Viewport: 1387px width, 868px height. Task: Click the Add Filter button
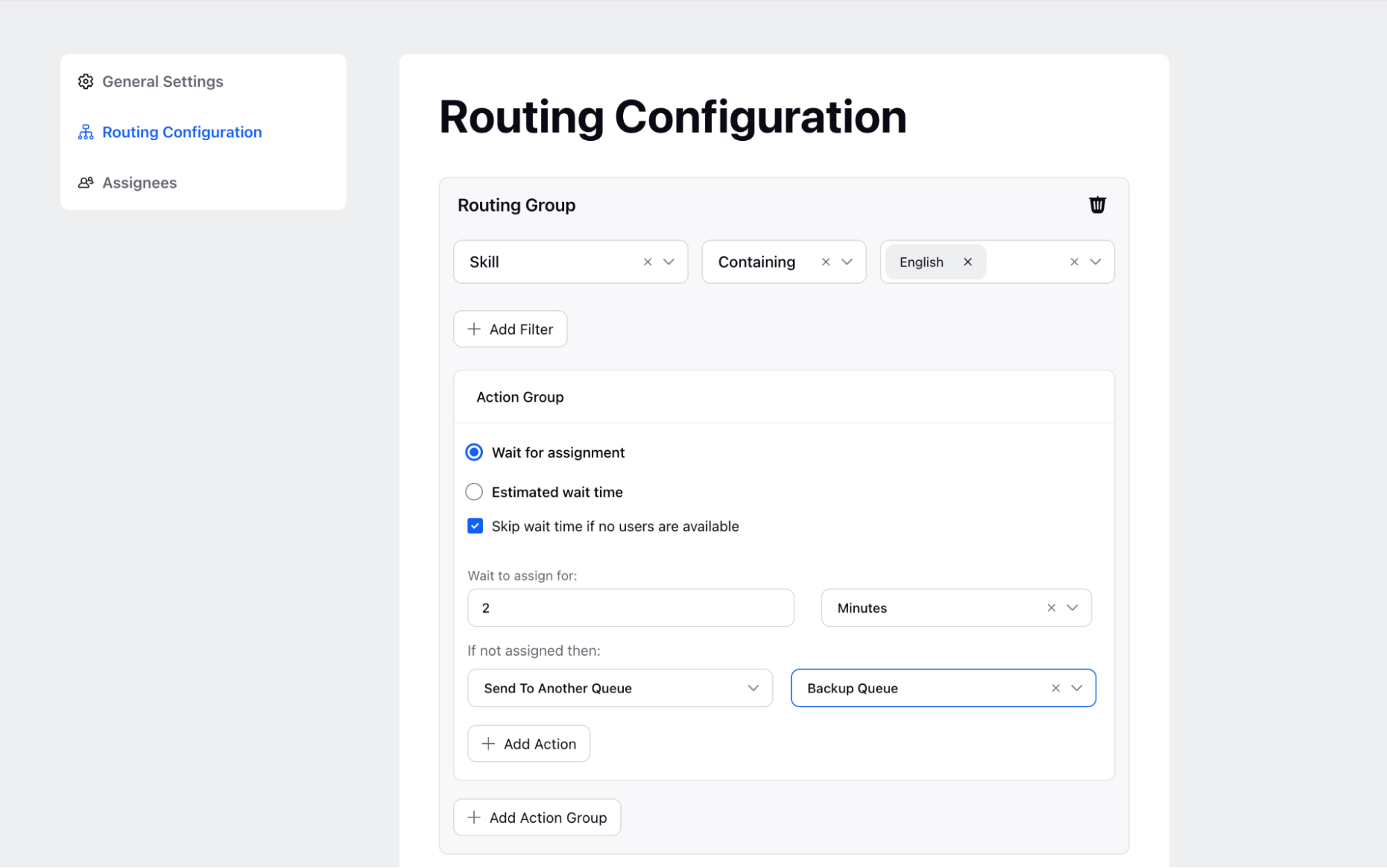(510, 329)
